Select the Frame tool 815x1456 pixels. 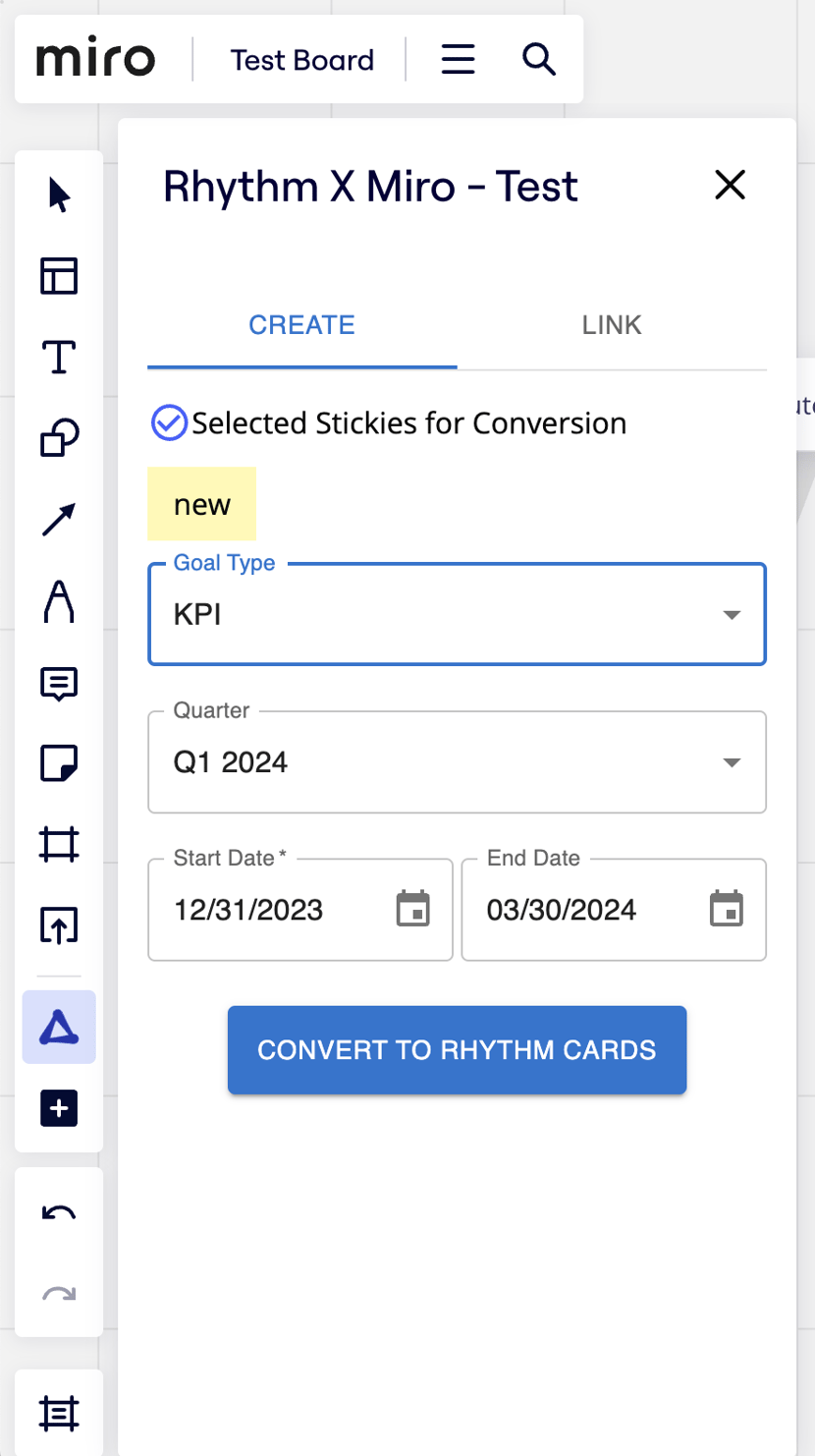(59, 845)
